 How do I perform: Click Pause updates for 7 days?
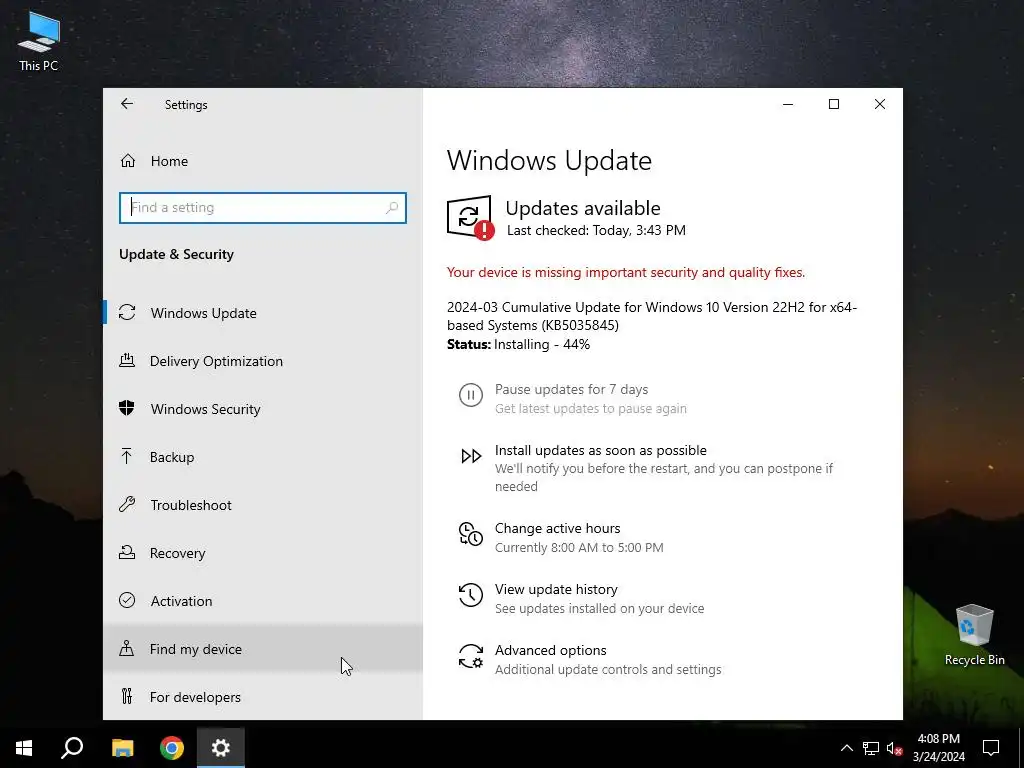(571, 389)
